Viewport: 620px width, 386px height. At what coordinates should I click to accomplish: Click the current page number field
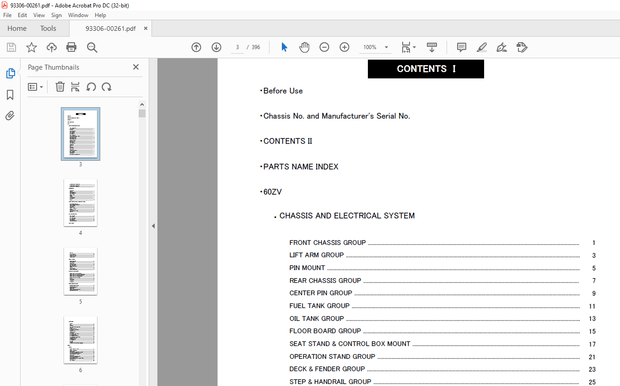237,47
